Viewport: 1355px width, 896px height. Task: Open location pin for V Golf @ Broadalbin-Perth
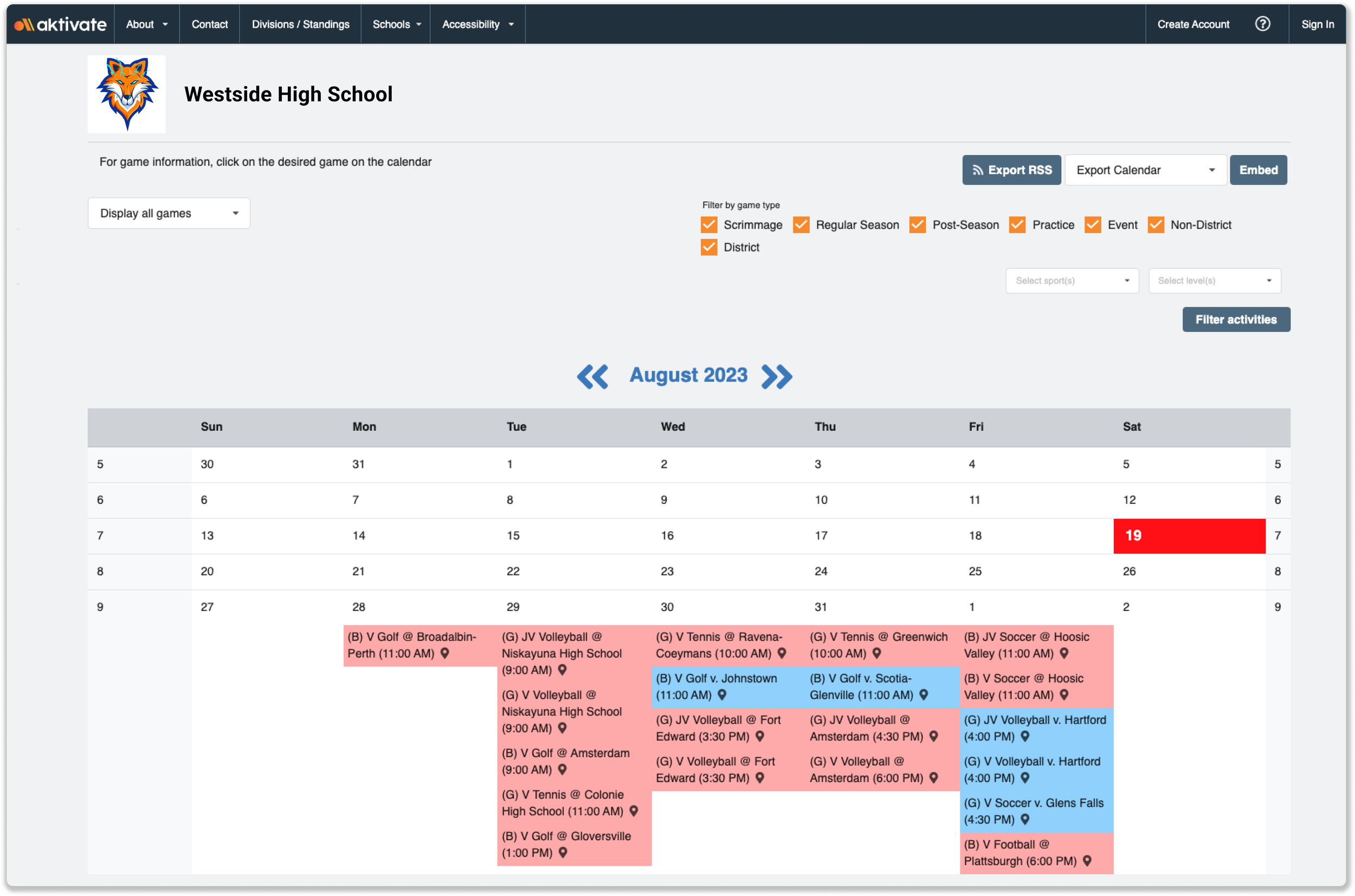(446, 654)
